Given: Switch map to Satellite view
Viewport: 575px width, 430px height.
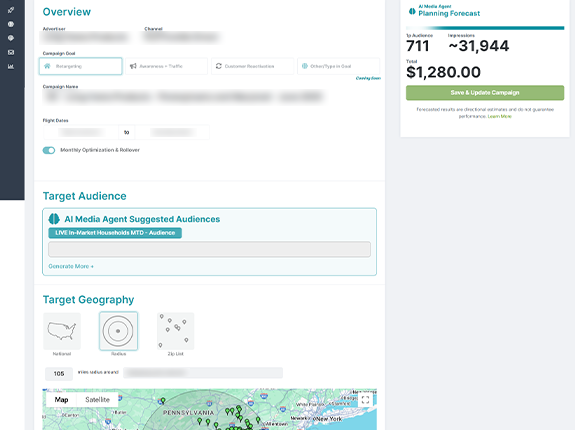Looking at the screenshot, I should point(98,400).
